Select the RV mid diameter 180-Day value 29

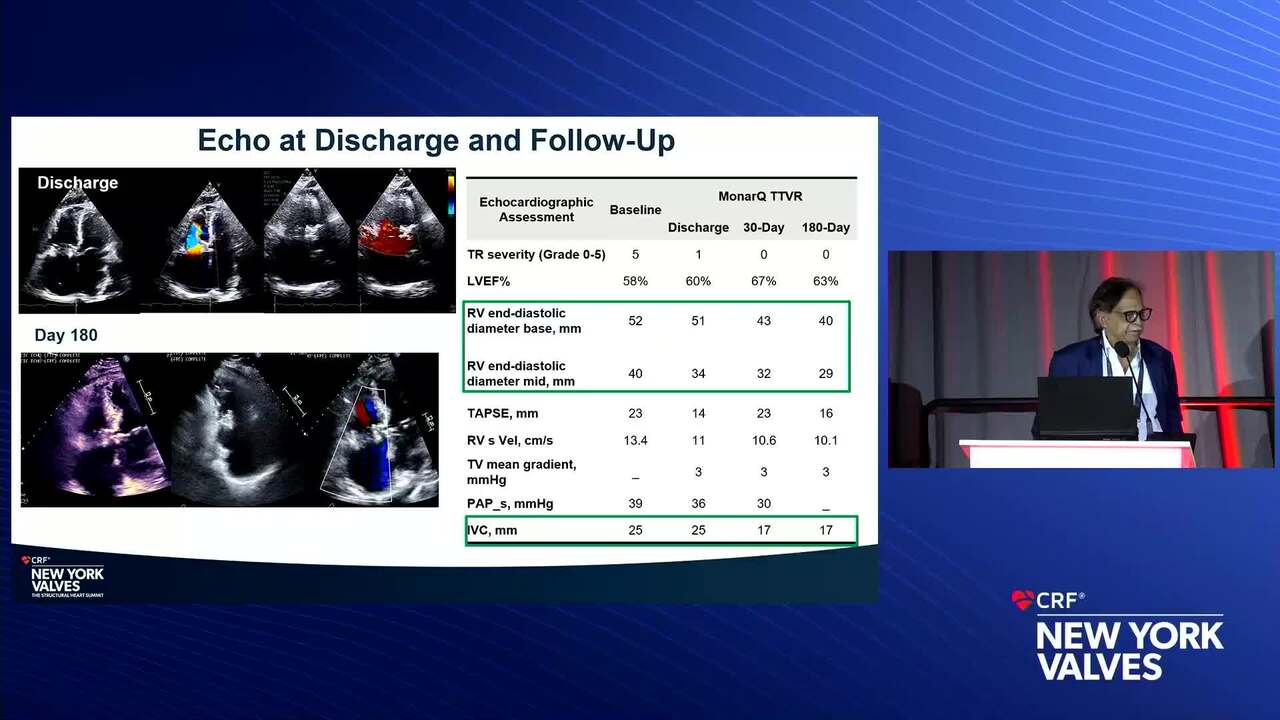826,374
